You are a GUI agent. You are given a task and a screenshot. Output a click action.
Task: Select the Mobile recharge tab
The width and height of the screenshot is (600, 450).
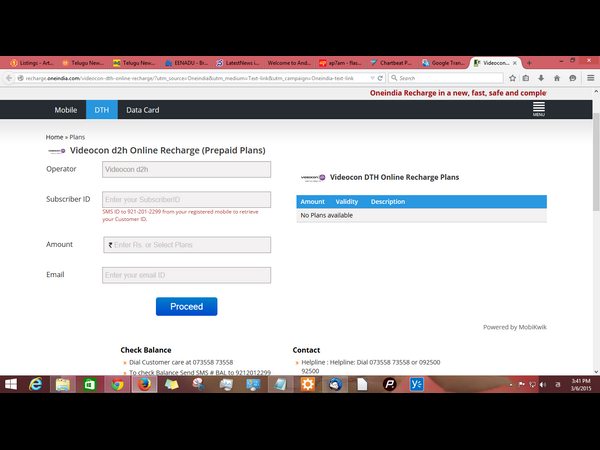pos(66,110)
